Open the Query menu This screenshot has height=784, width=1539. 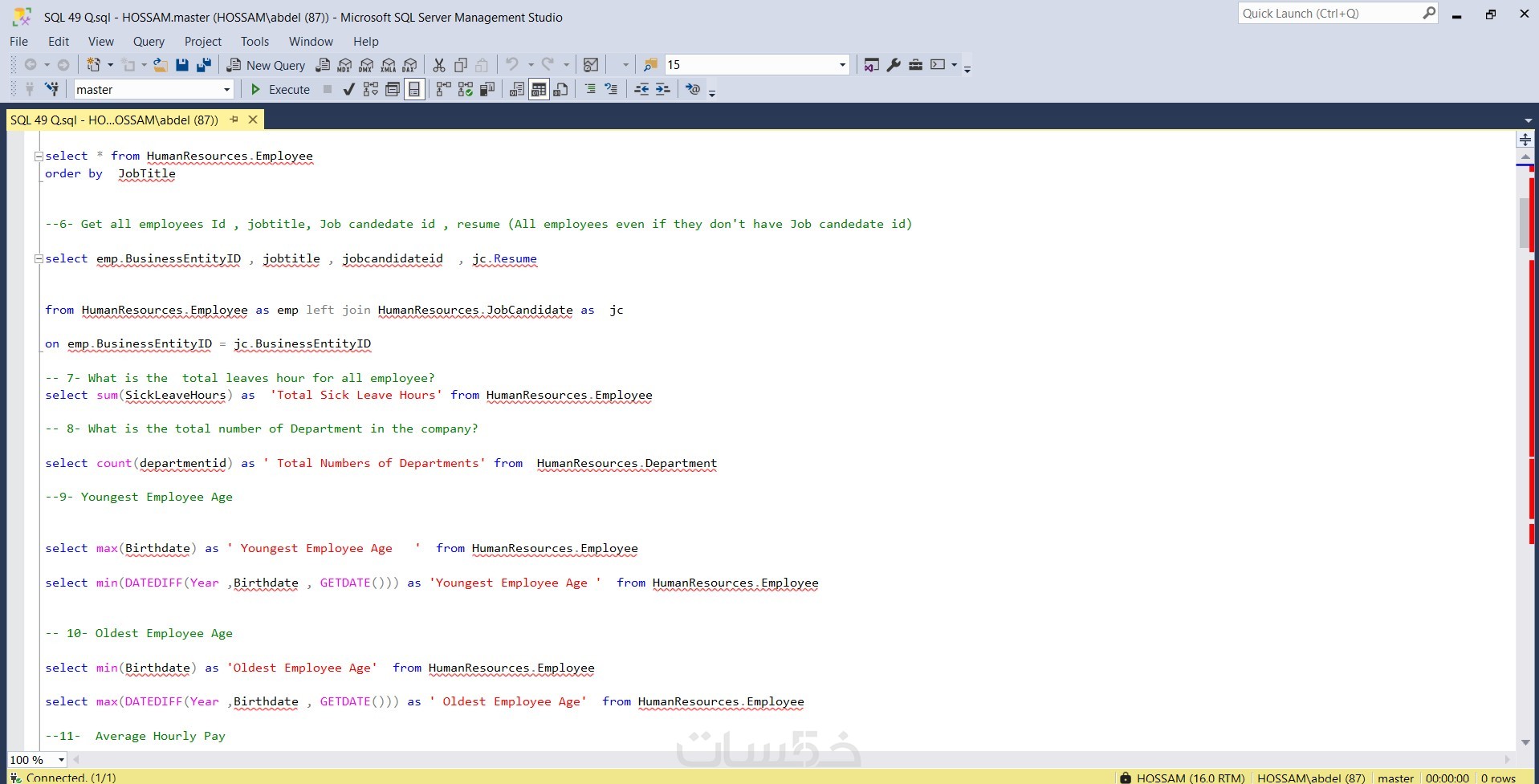(149, 42)
